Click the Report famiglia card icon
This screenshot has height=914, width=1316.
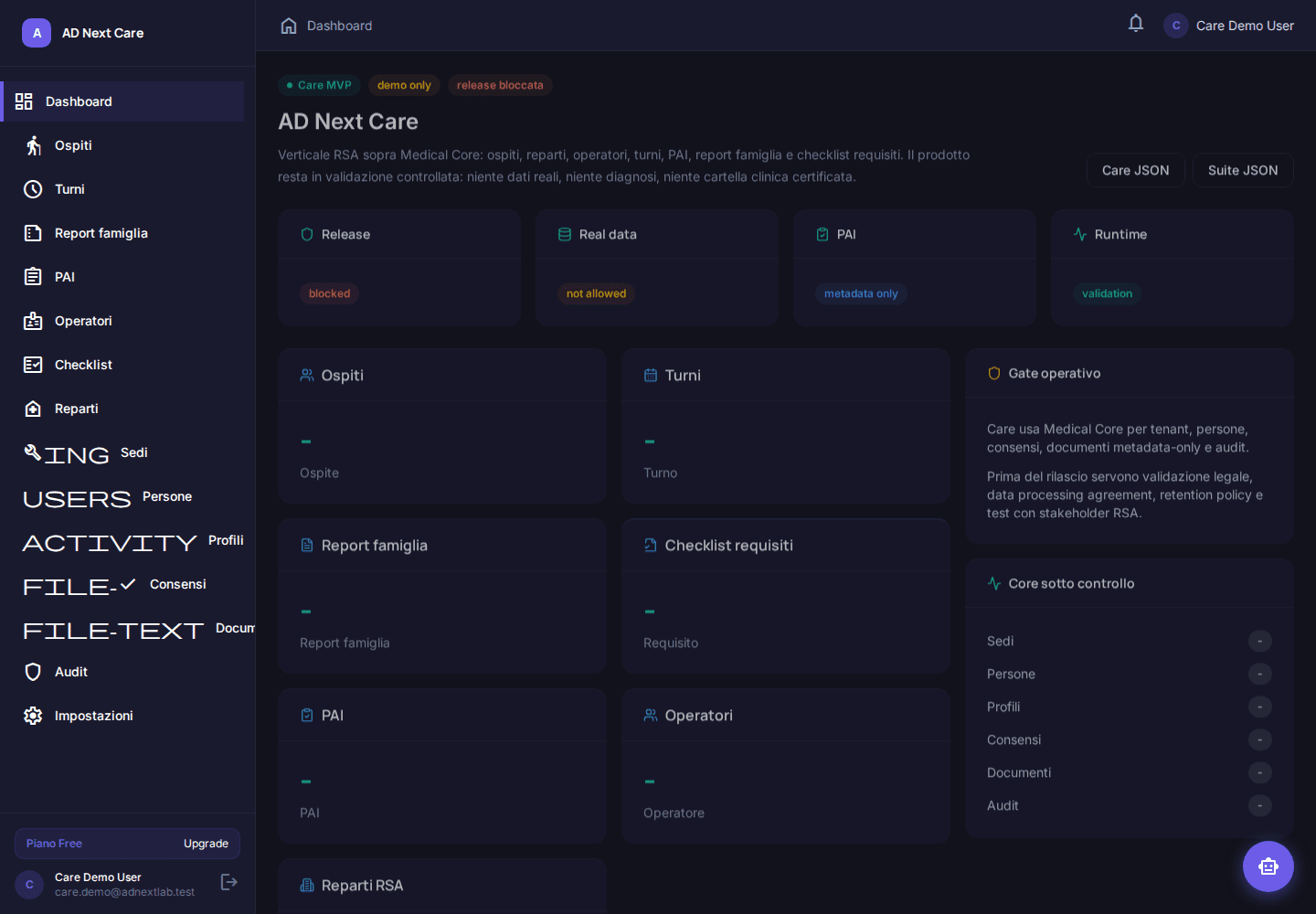click(307, 545)
